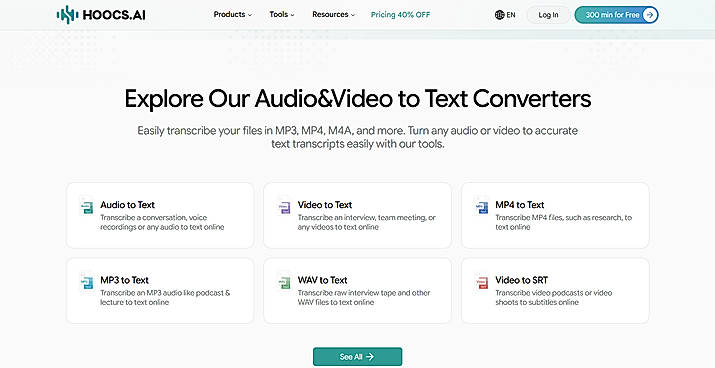Open the MP4 to Text link
Screen dimensions: 715x368
click(520, 205)
